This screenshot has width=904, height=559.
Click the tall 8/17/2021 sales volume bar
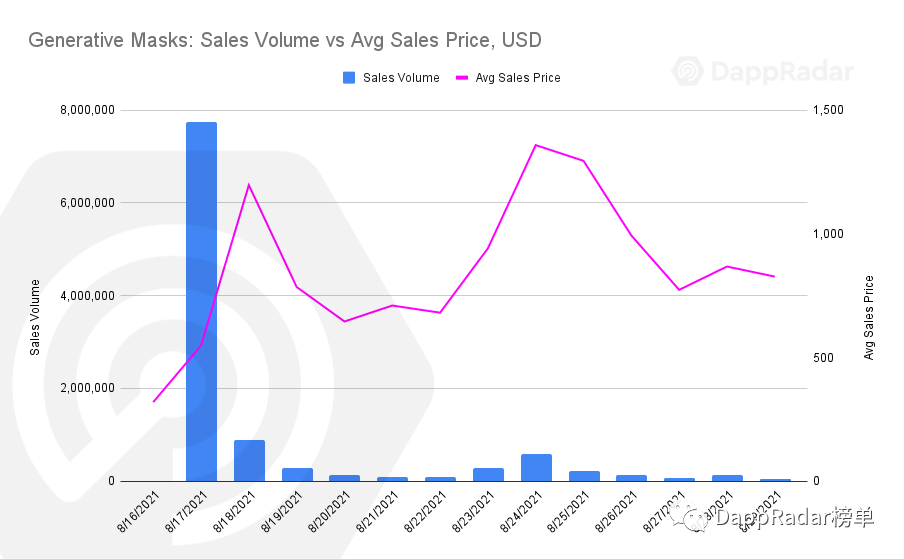(x=201, y=300)
